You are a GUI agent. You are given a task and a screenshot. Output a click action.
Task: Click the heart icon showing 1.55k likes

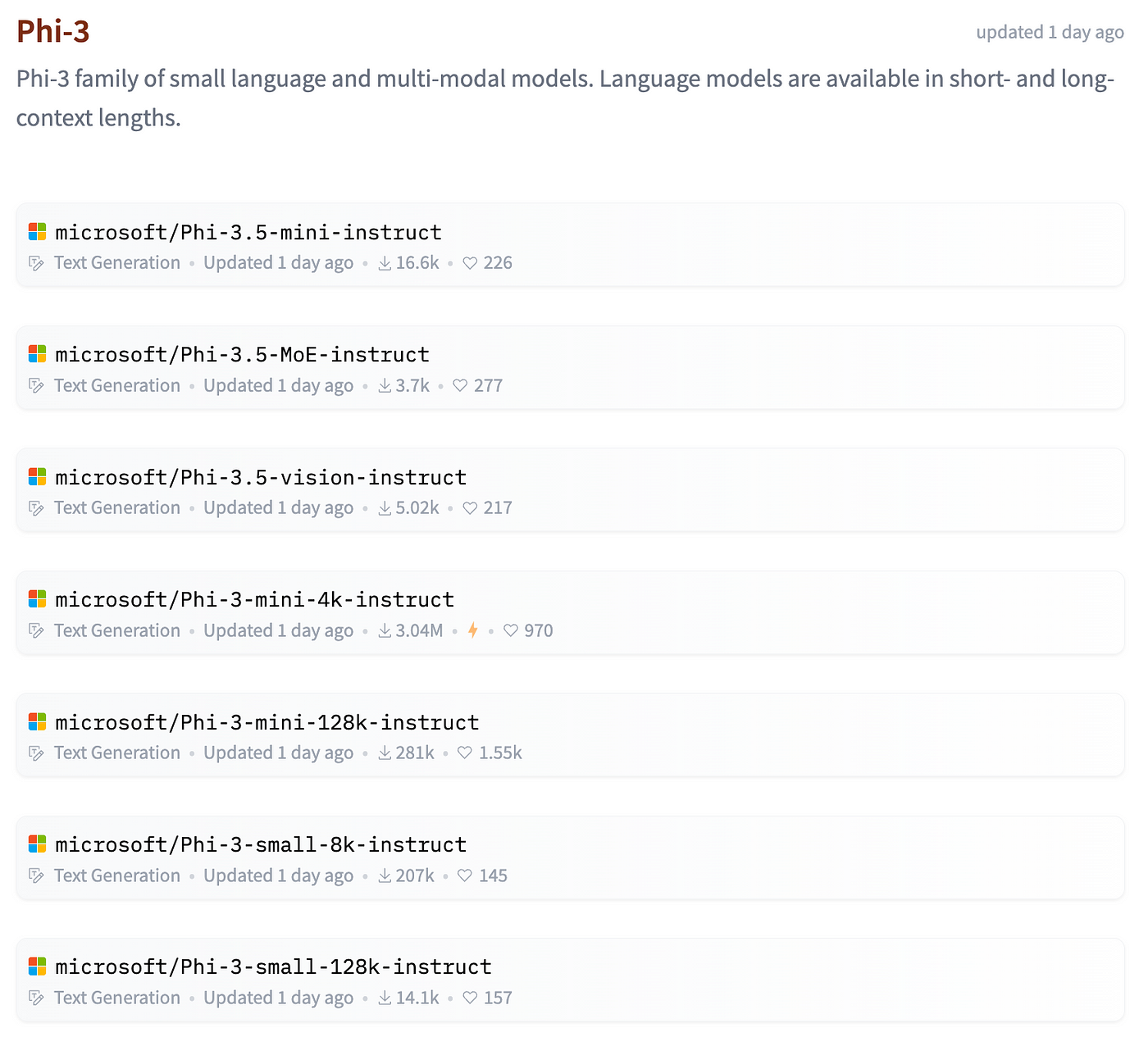pyautogui.click(x=465, y=753)
